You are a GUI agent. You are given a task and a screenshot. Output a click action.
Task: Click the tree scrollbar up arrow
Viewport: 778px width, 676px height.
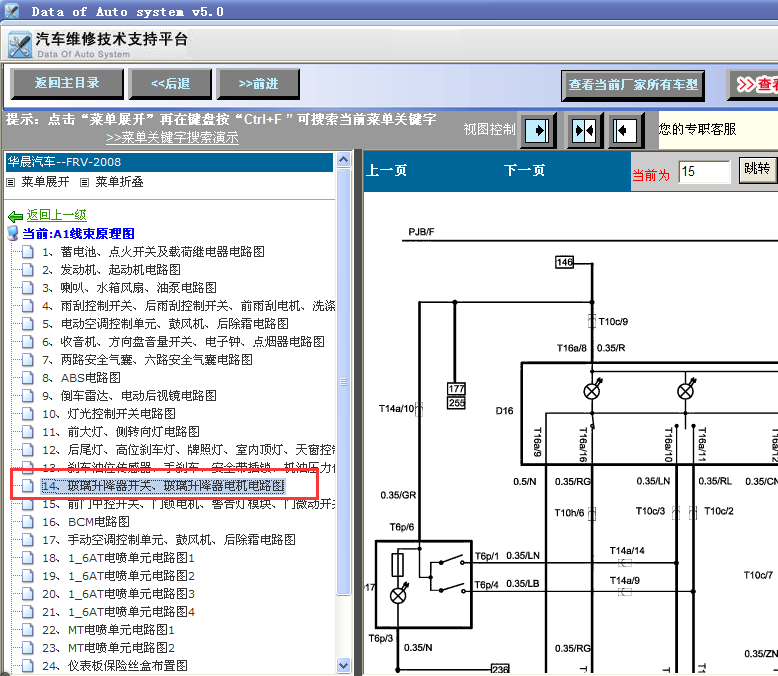pos(343,159)
